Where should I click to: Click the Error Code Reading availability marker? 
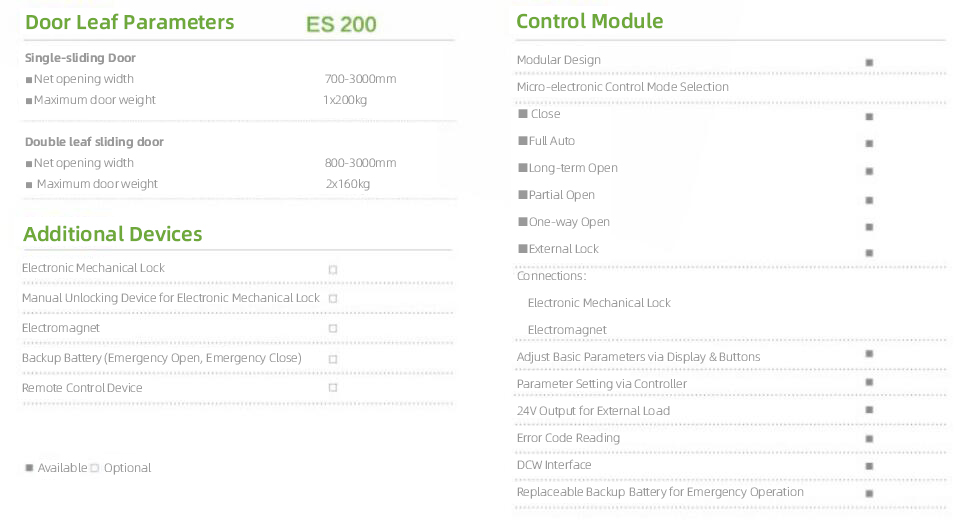point(869,439)
